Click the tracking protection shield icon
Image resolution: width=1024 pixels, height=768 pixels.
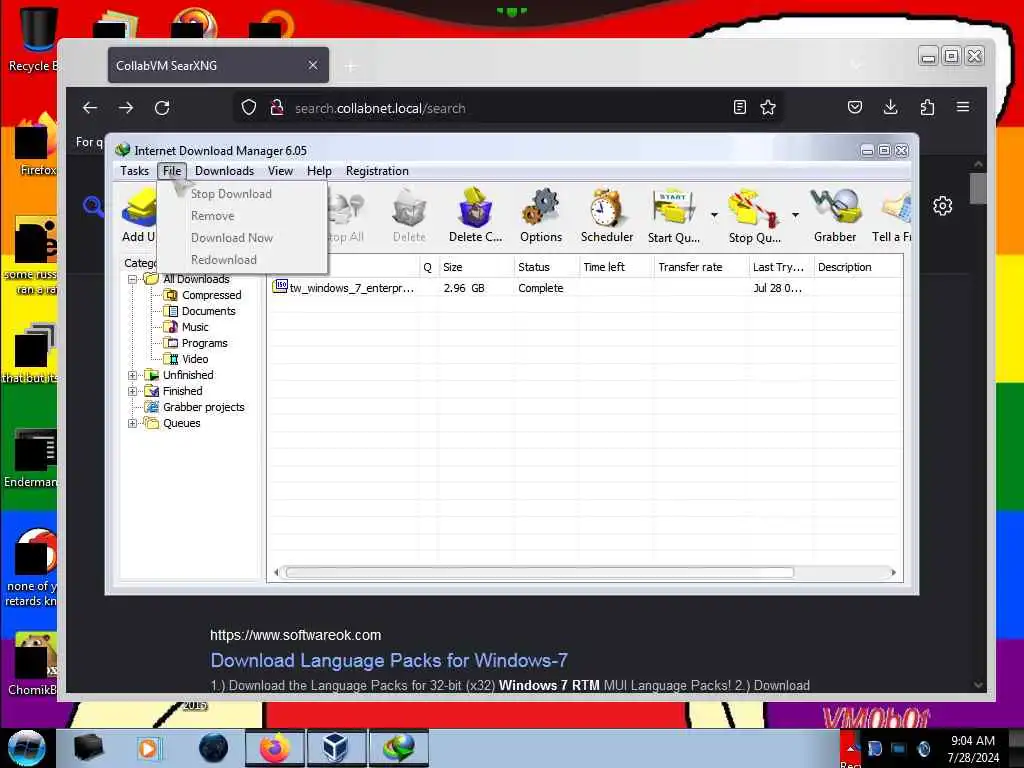click(x=249, y=107)
